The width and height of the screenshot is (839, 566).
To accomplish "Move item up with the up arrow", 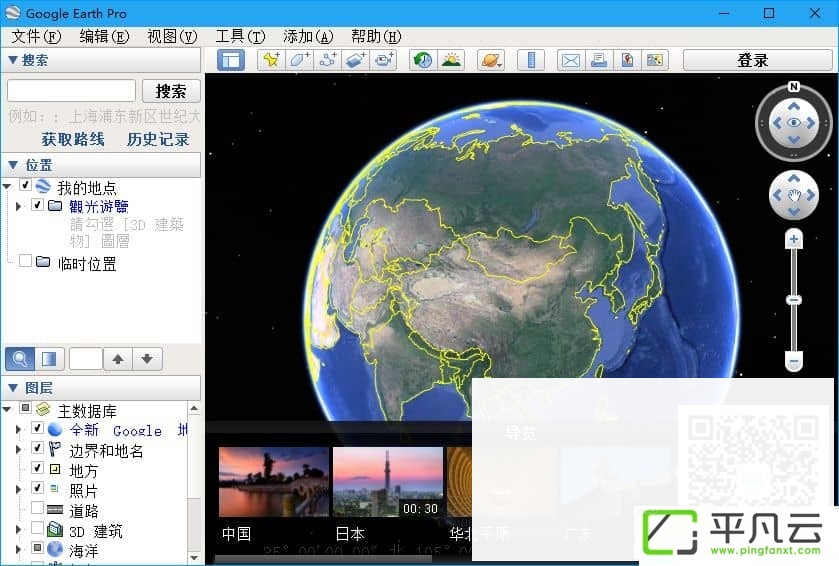I will (118, 358).
